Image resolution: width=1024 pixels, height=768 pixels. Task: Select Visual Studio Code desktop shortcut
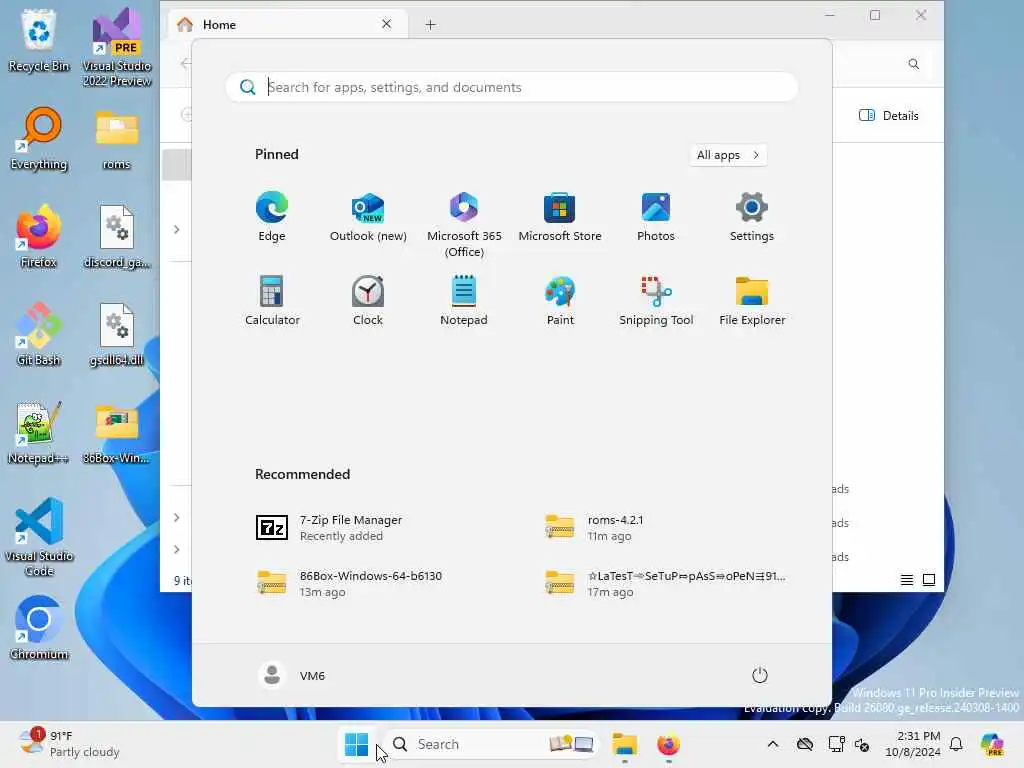pyautogui.click(x=39, y=537)
